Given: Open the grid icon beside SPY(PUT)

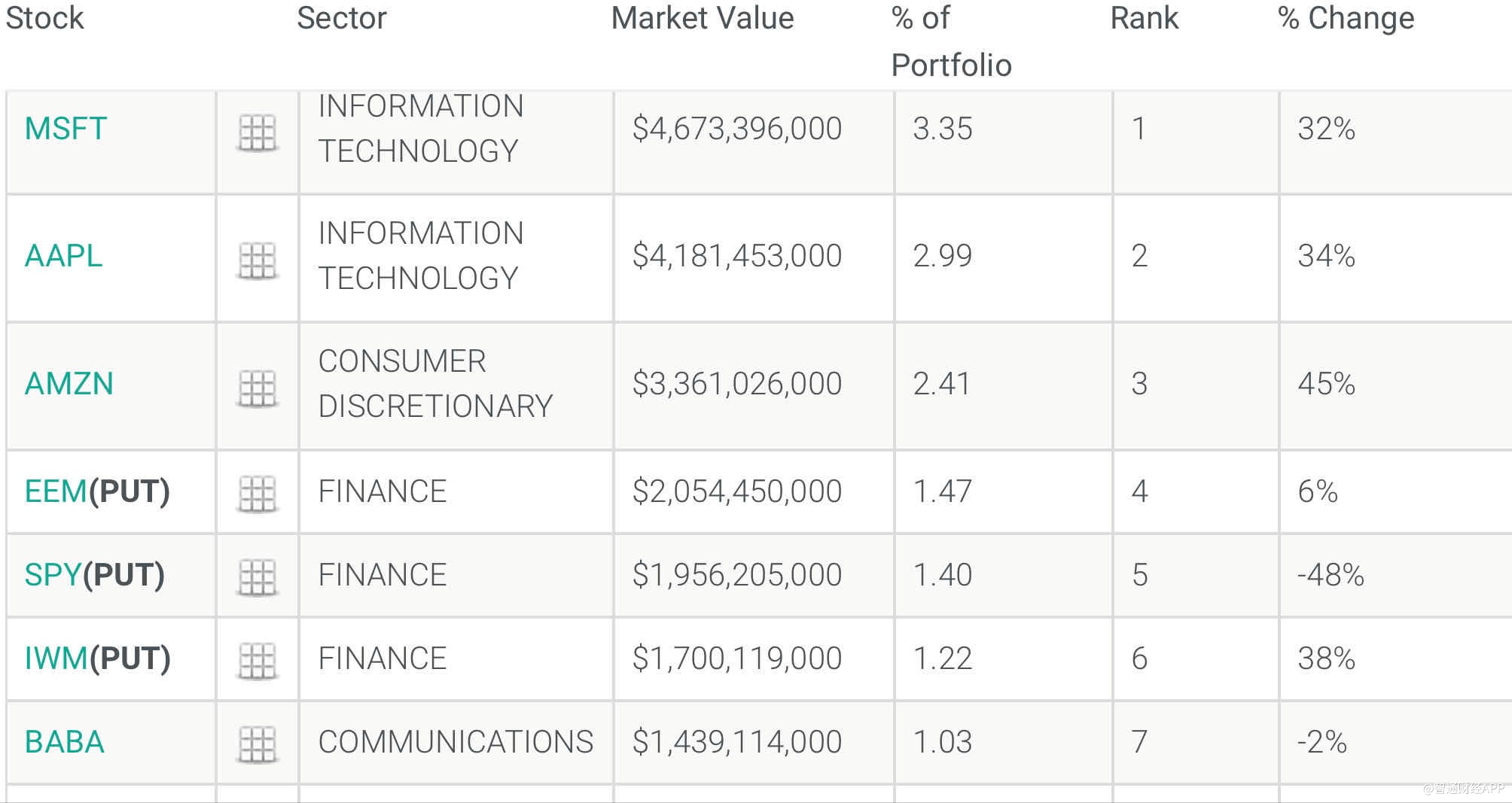Looking at the screenshot, I should point(257,577).
